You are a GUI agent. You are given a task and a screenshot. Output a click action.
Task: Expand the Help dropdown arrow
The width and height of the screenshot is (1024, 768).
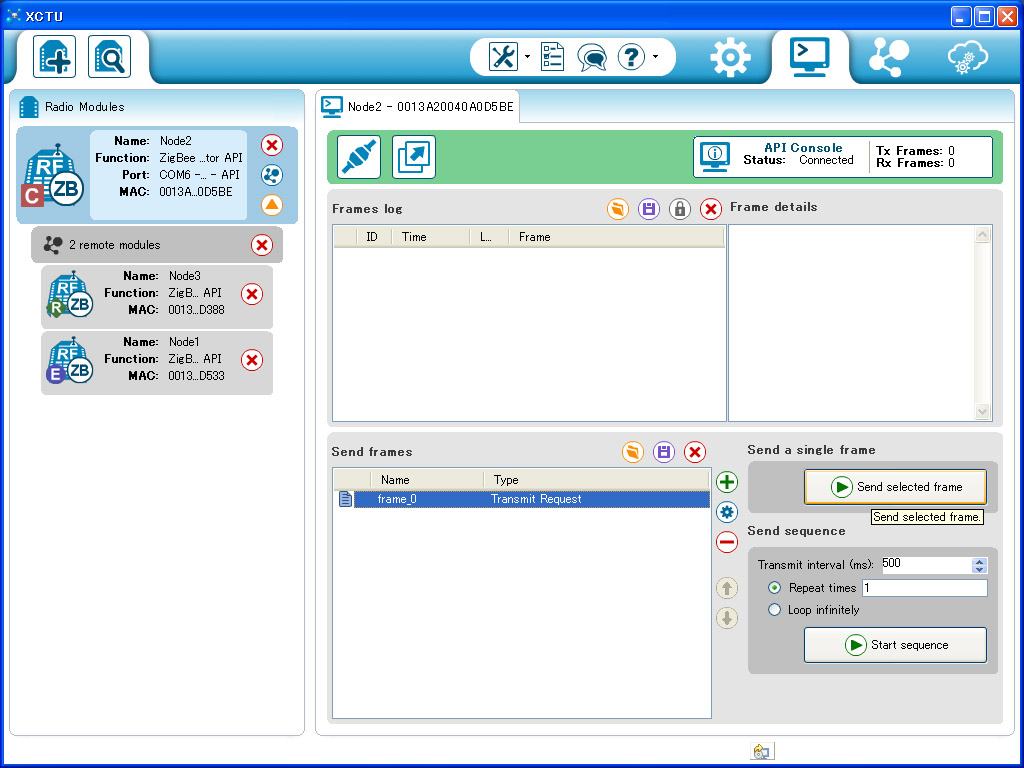click(655, 57)
